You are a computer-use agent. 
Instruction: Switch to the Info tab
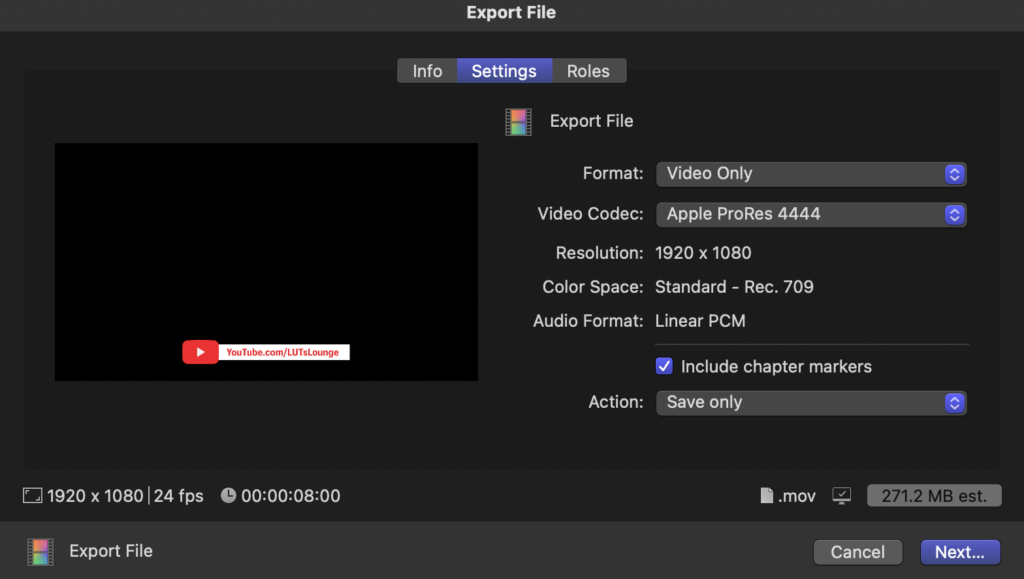coord(427,70)
